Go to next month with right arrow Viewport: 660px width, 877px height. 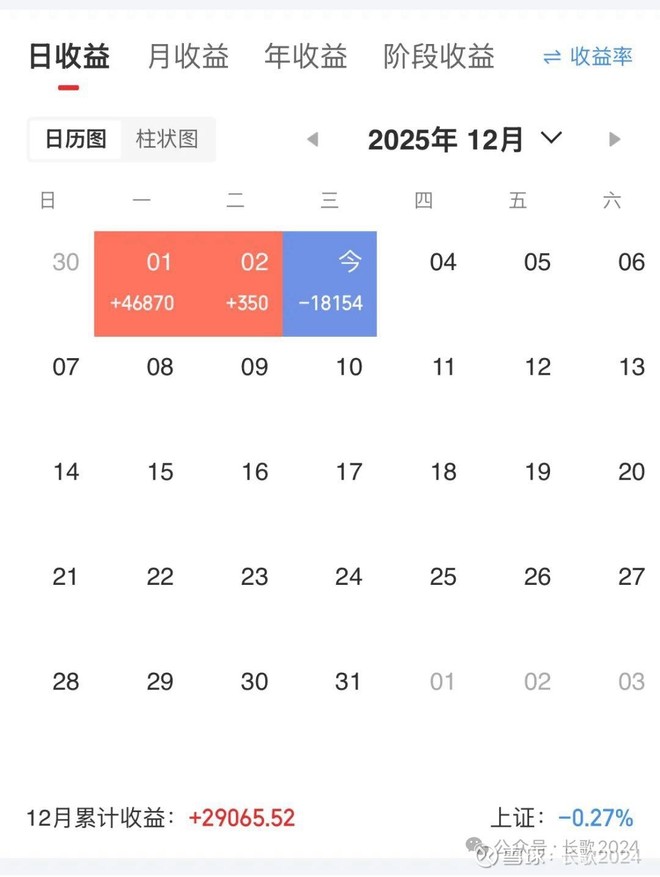pos(615,140)
